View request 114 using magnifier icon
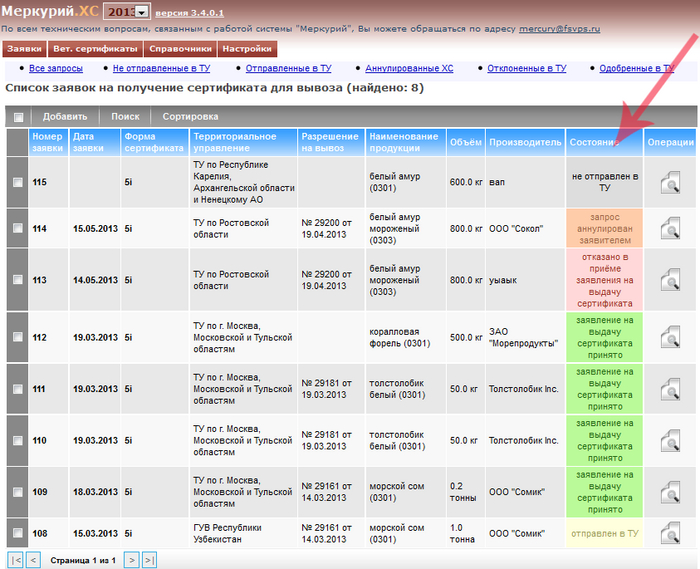The image size is (700, 569). click(x=669, y=228)
